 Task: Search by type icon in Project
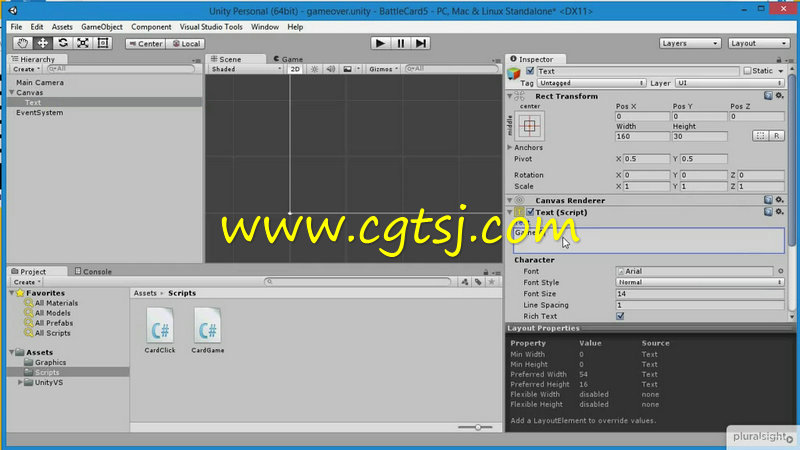pos(464,282)
